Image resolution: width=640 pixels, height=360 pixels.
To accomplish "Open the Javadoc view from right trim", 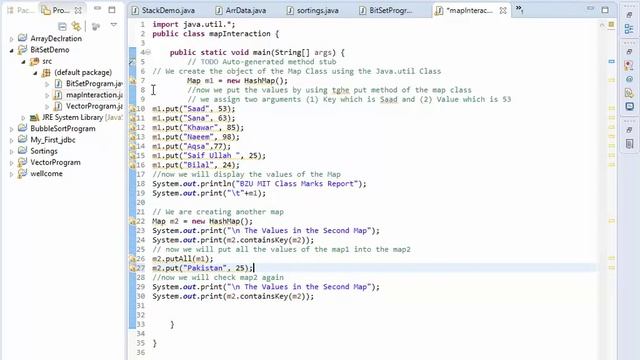I will (629, 79).
